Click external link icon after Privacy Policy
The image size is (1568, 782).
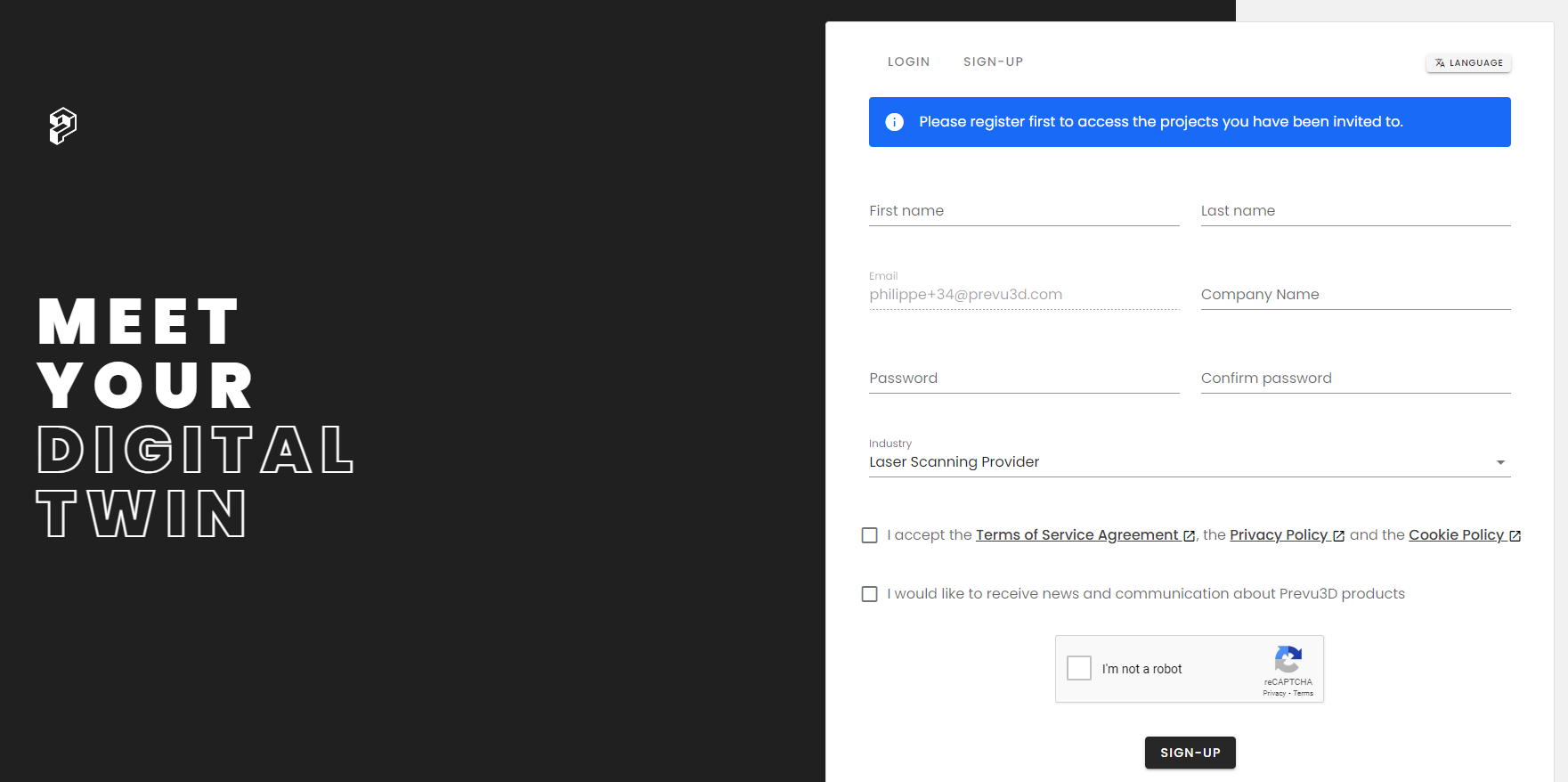(x=1338, y=536)
